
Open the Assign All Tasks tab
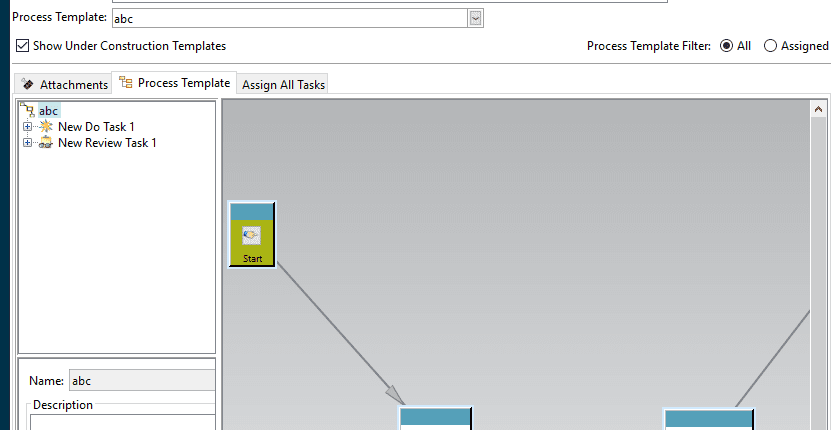point(283,85)
